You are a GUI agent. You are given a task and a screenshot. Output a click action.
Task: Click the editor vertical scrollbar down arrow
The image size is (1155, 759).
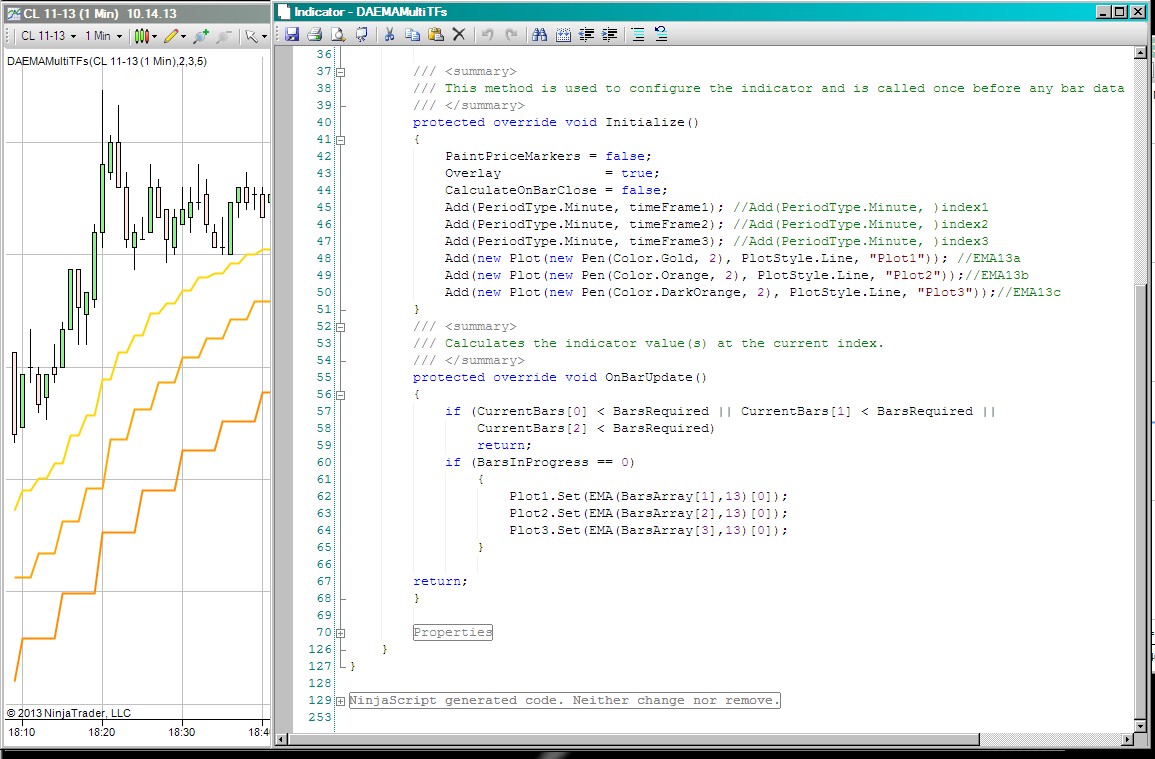point(1140,724)
